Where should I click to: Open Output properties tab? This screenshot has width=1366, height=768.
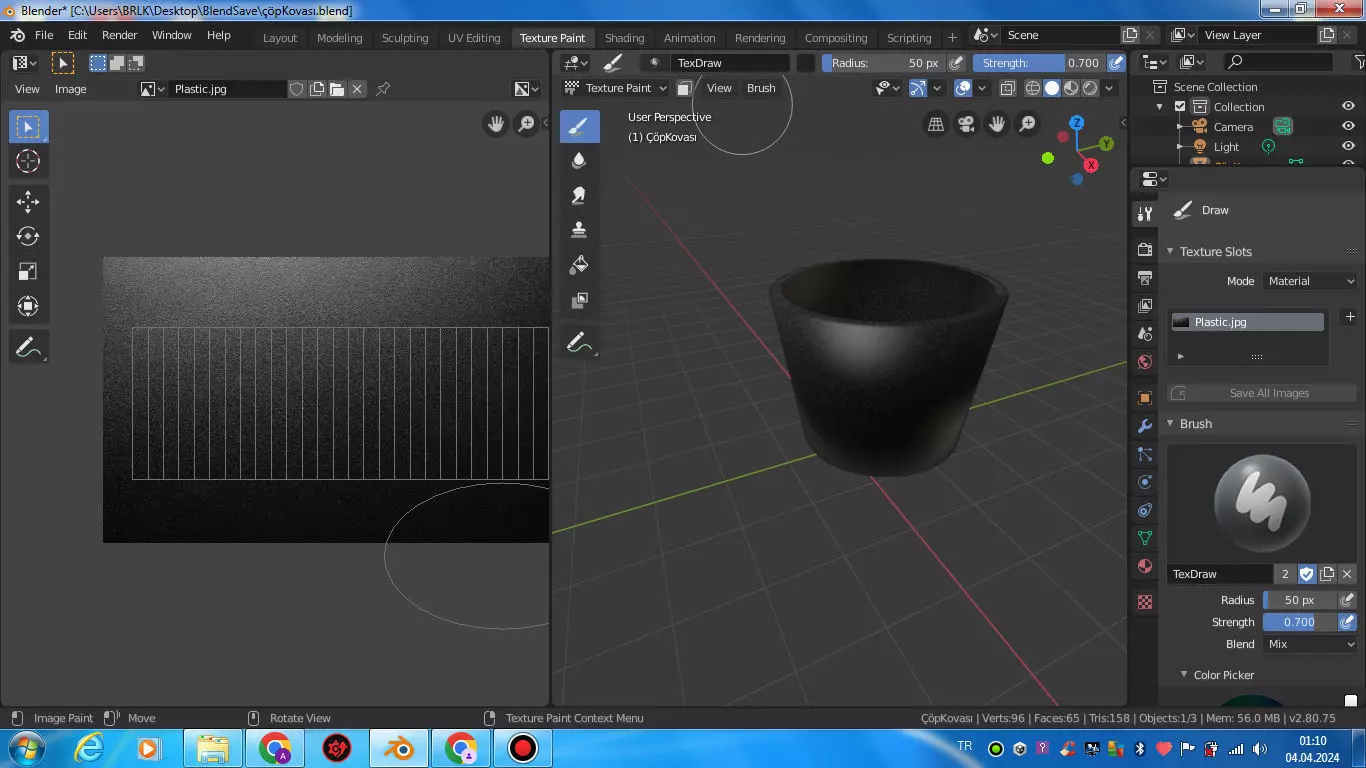tap(1145, 277)
